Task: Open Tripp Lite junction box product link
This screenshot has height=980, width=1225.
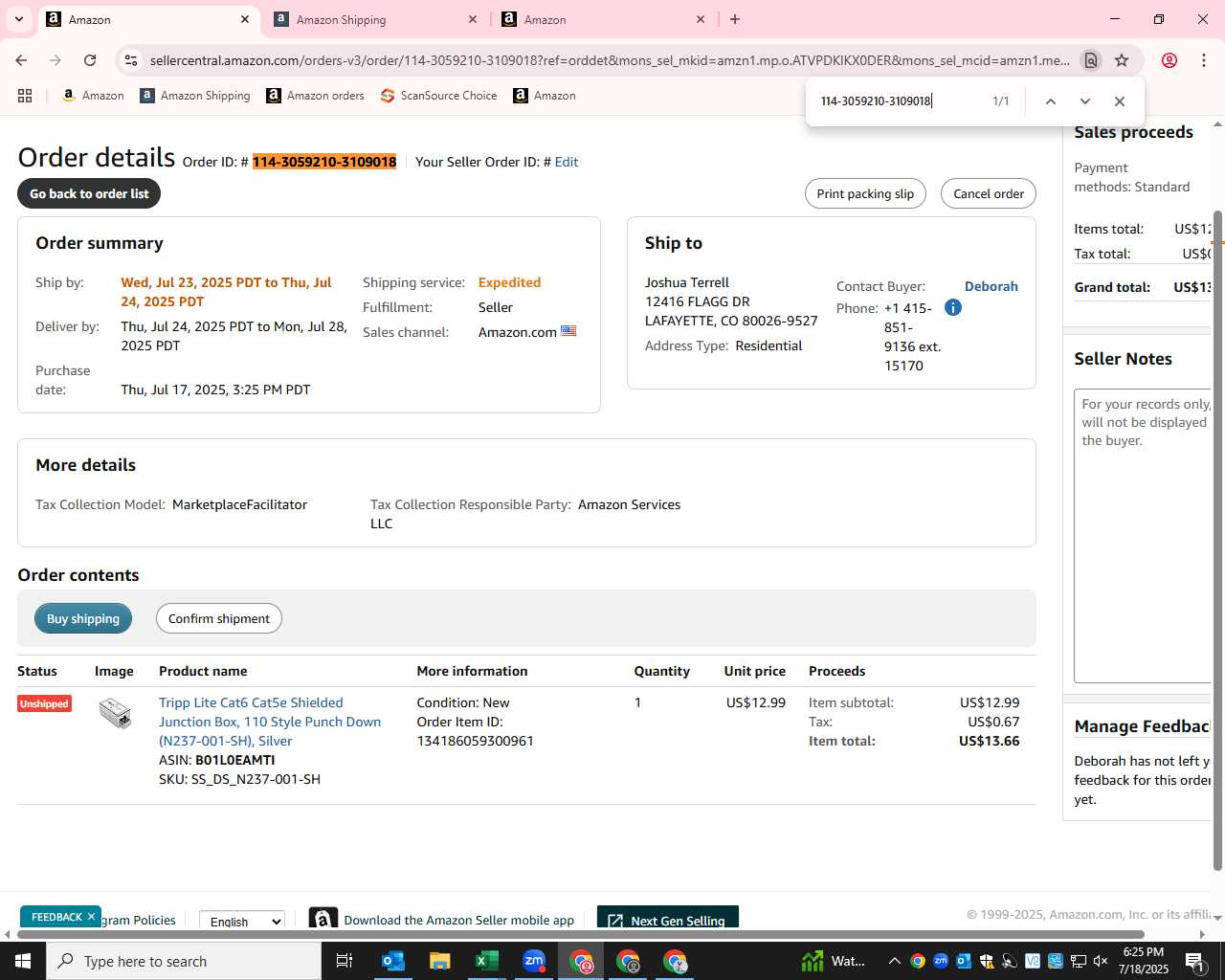Action: (270, 722)
